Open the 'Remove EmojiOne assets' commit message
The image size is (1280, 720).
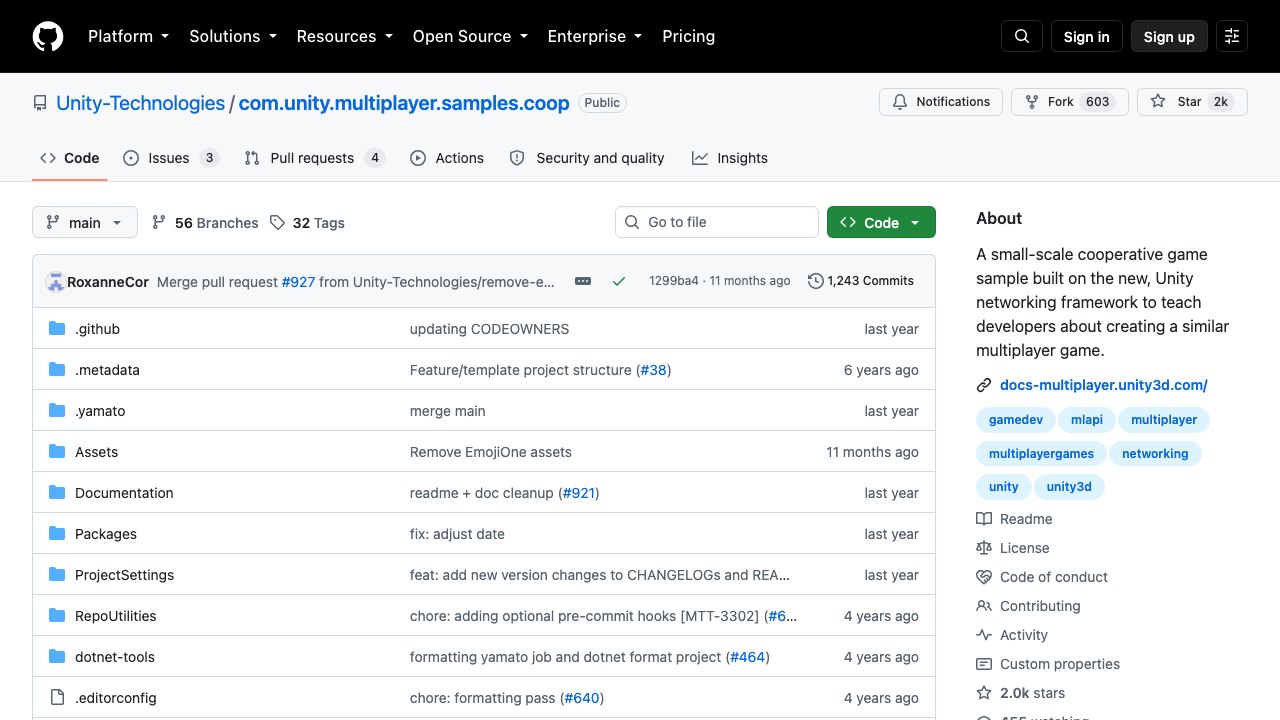(491, 452)
